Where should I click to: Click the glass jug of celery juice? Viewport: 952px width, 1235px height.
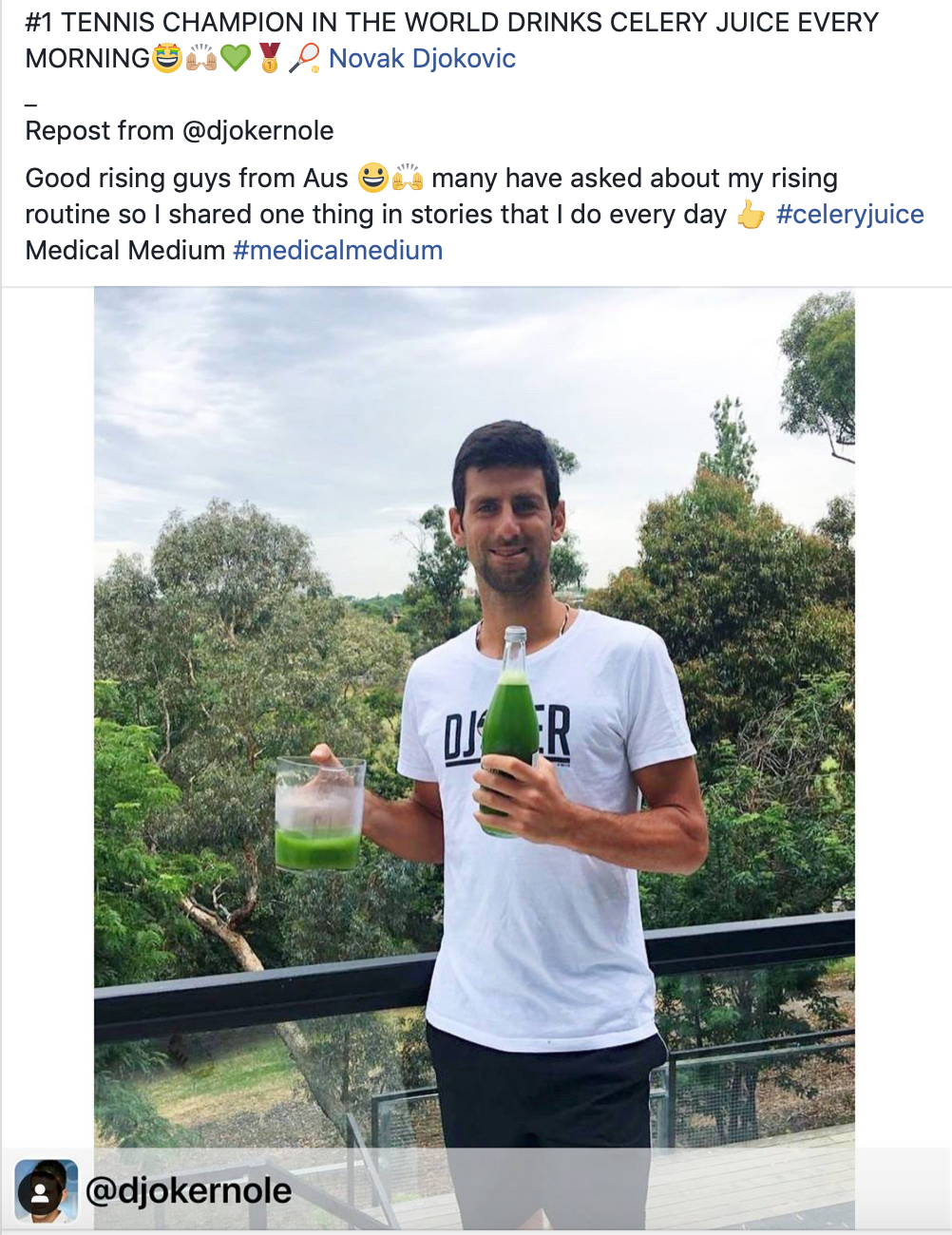(320, 814)
